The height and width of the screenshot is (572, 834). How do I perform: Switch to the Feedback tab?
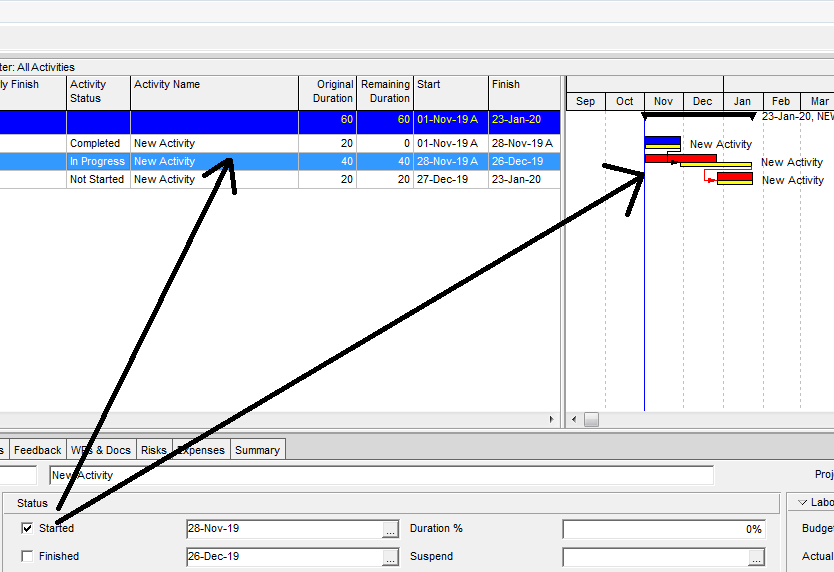click(x=38, y=450)
